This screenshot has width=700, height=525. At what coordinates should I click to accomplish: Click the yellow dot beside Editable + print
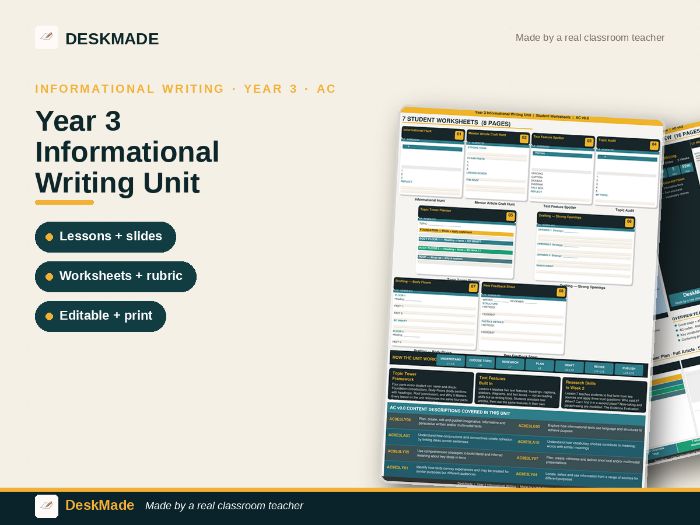(x=49, y=316)
